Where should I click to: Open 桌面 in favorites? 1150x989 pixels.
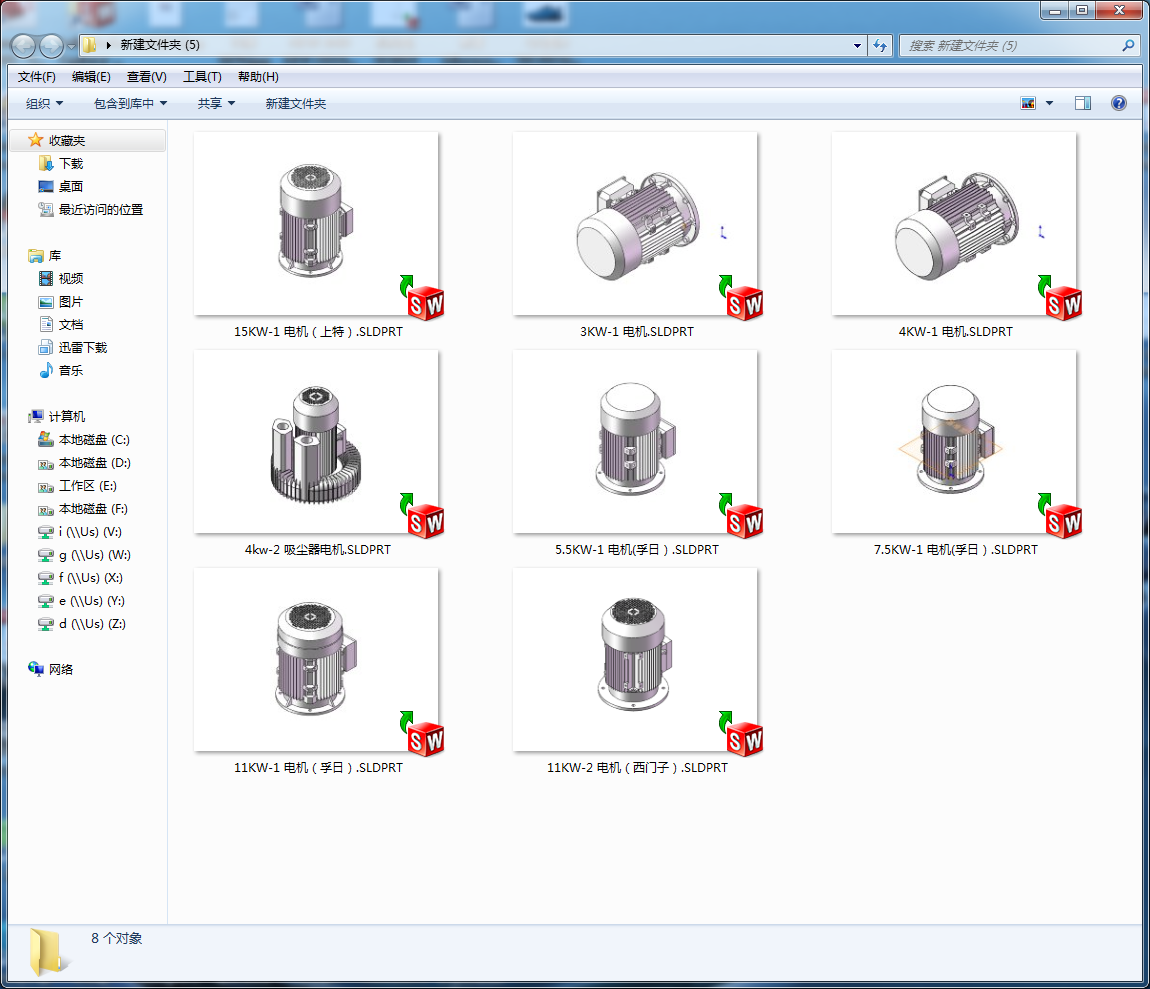coord(71,186)
